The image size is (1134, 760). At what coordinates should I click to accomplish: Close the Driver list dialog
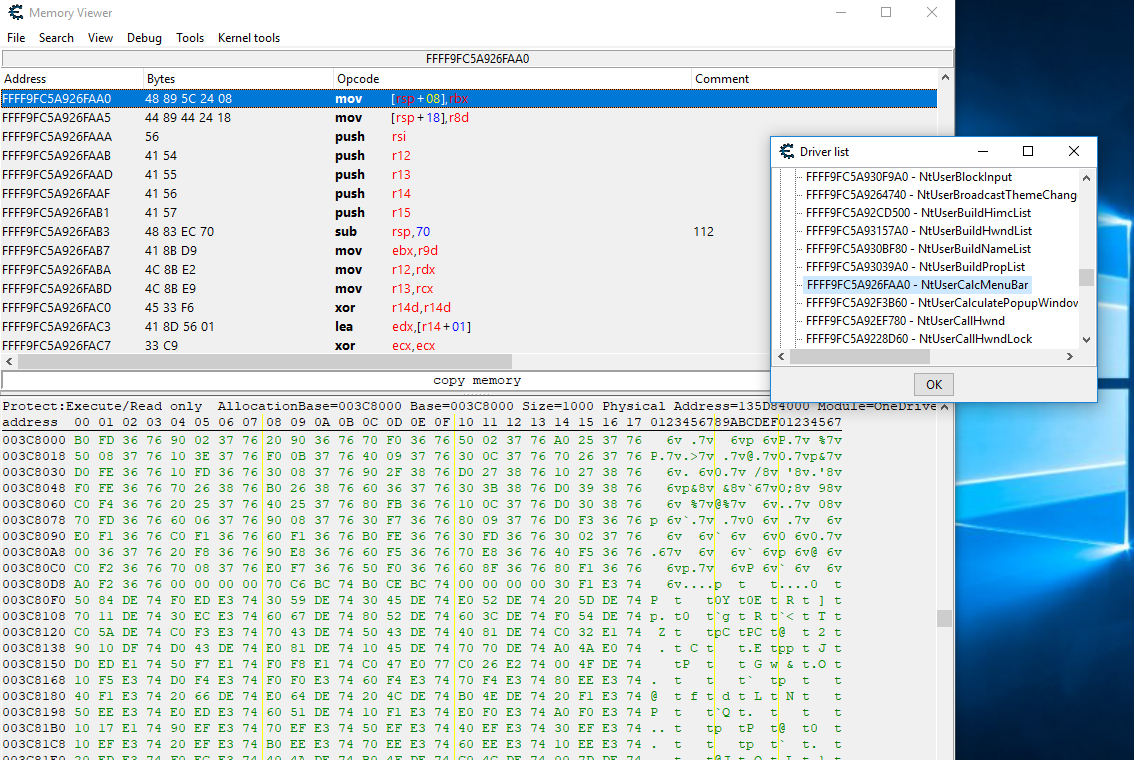(1074, 151)
